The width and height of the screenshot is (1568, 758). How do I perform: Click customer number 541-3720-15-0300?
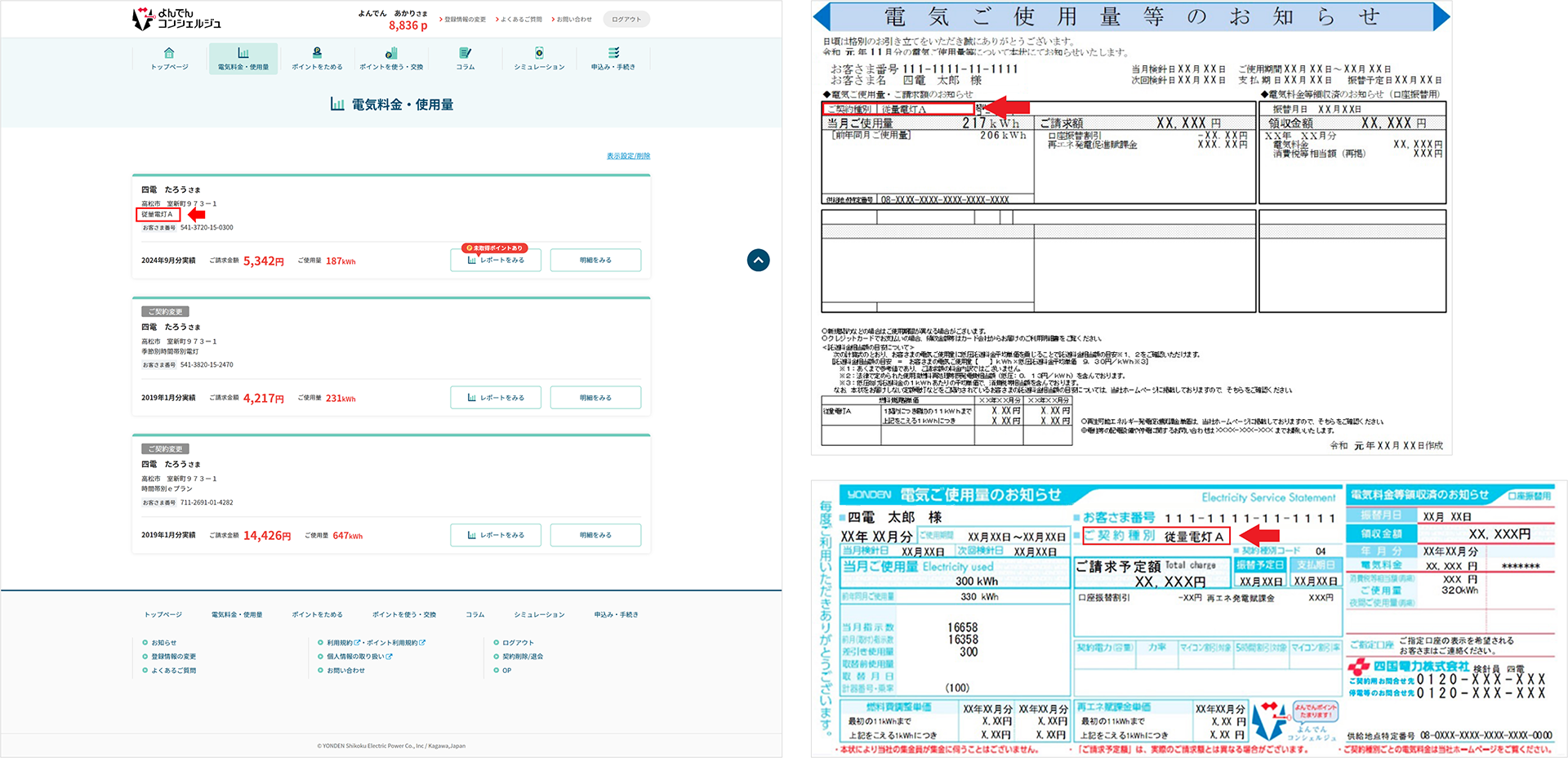pos(207,228)
